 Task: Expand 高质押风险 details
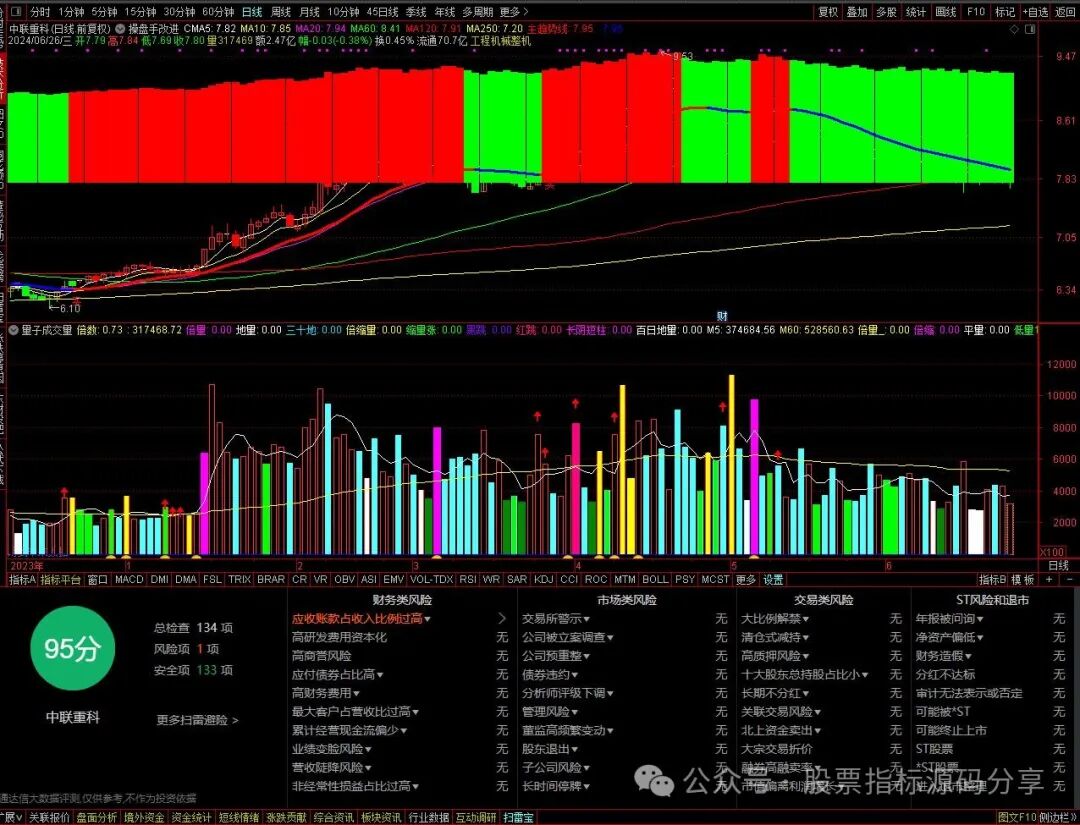tap(775, 656)
